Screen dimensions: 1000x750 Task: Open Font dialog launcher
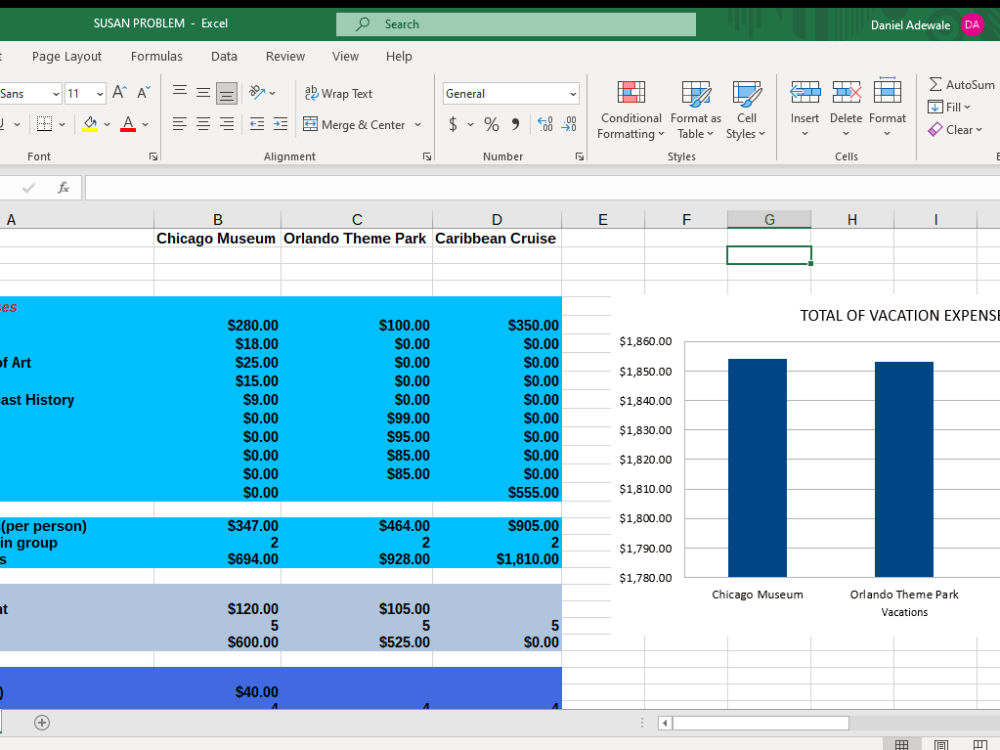(153, 156)
